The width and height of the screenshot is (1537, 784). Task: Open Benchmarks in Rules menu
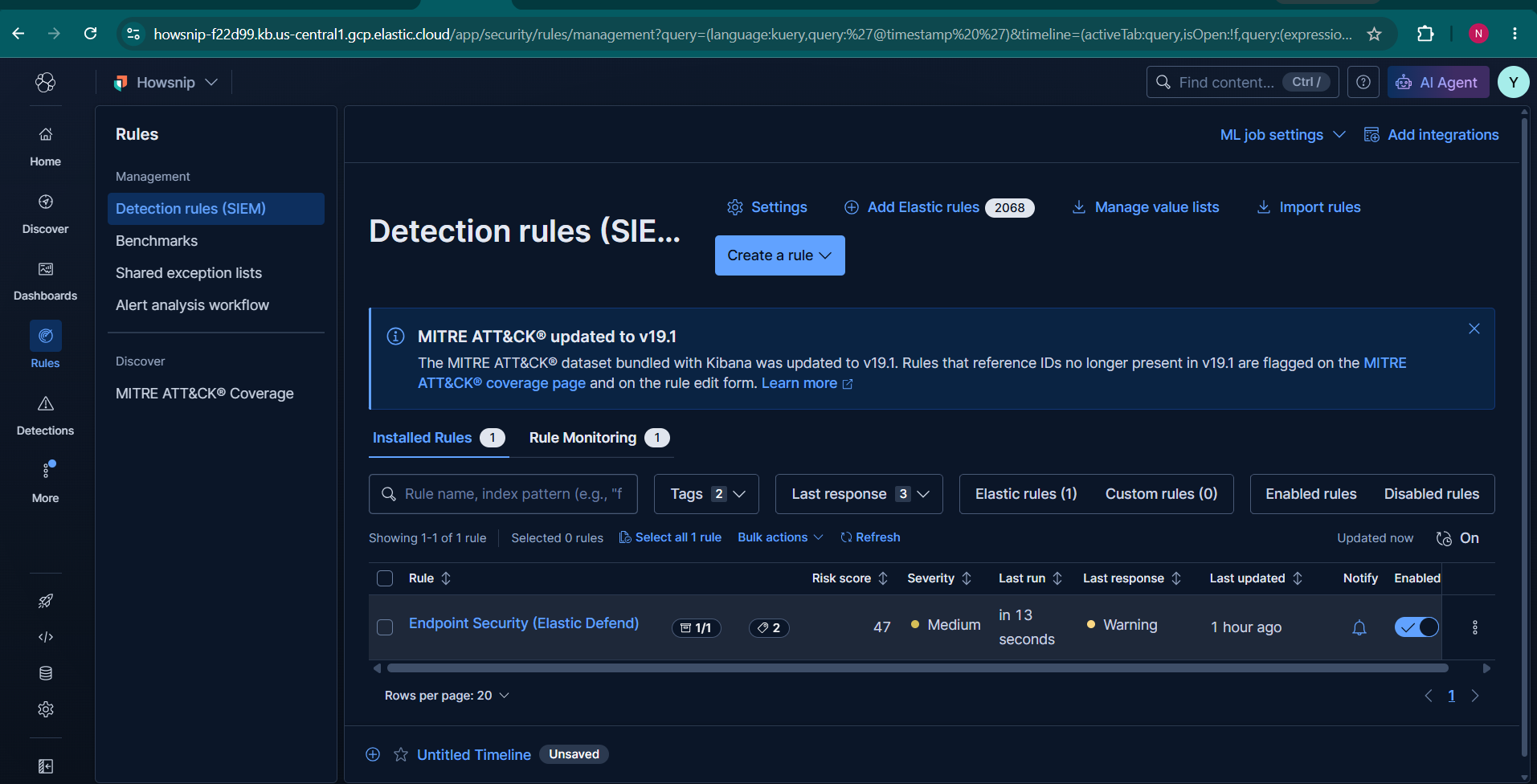point(157,241)
